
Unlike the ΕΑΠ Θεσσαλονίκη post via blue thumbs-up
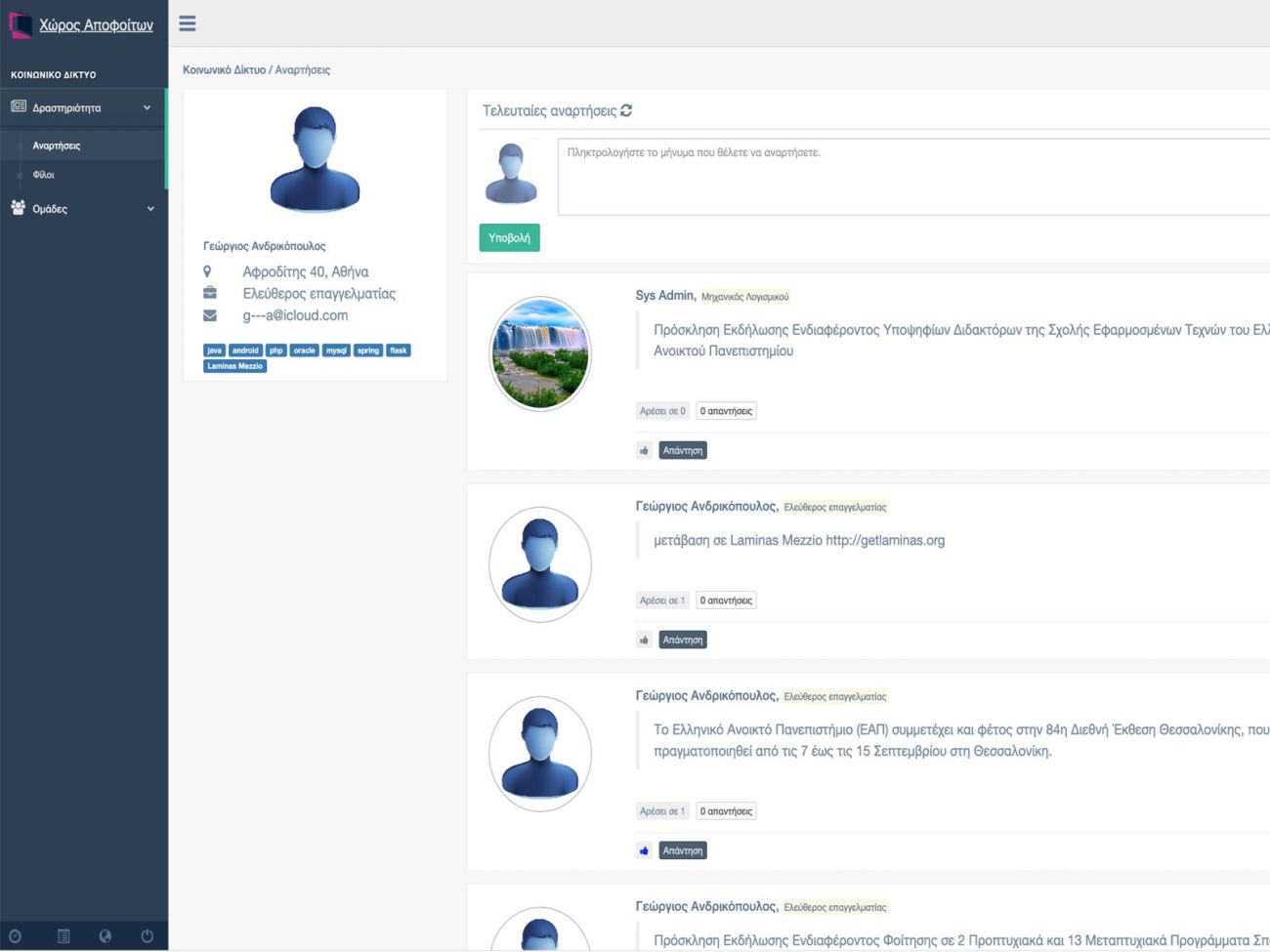point(644,850)
